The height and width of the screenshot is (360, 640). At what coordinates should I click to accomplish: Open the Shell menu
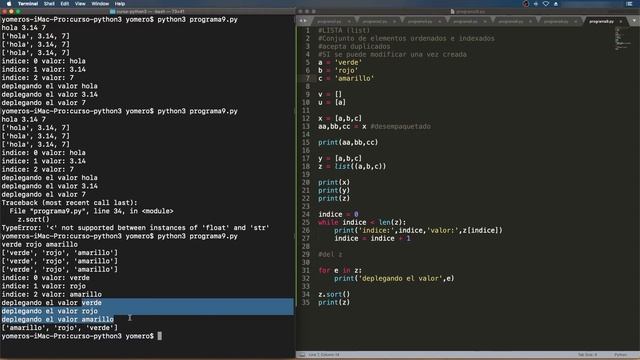(x=49, y=4)
